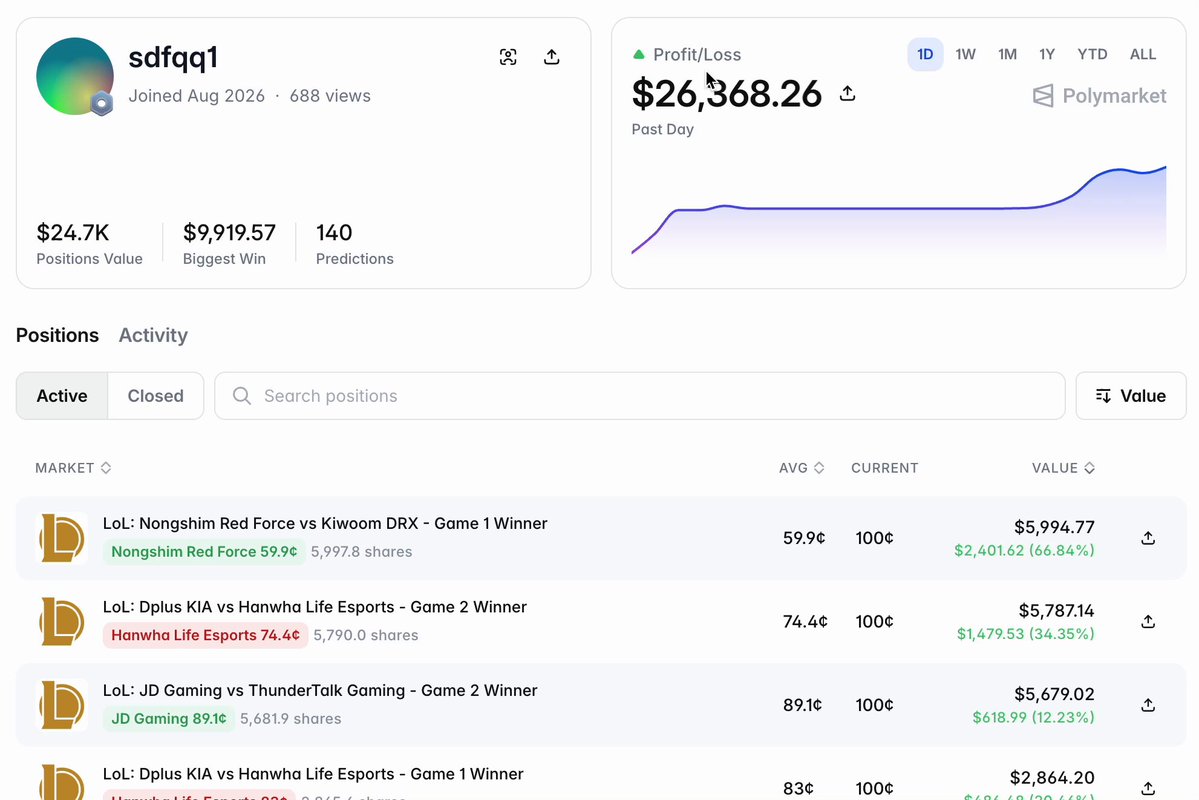The image size is (1199, 800).
Task: Click the $2,401.62 (66.84%) profit
Action: (1024, 550)
